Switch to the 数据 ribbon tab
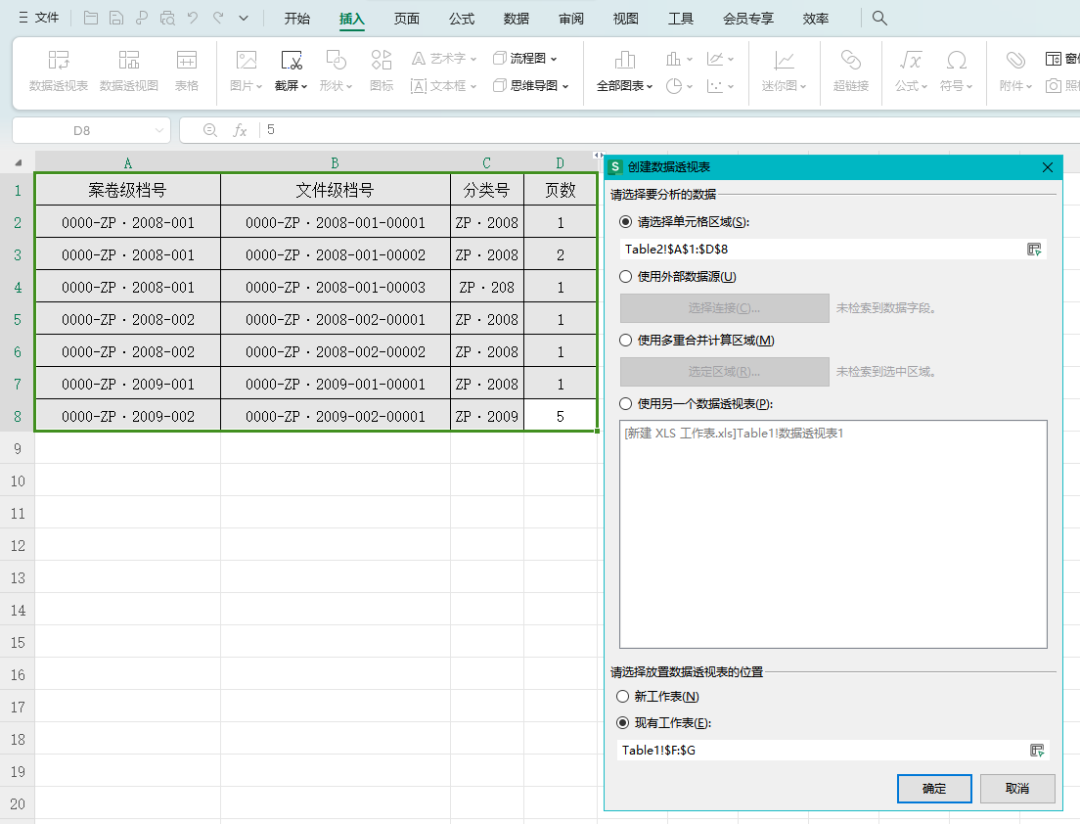Screen dimensions: 1080x824 [x=516, y=19]
